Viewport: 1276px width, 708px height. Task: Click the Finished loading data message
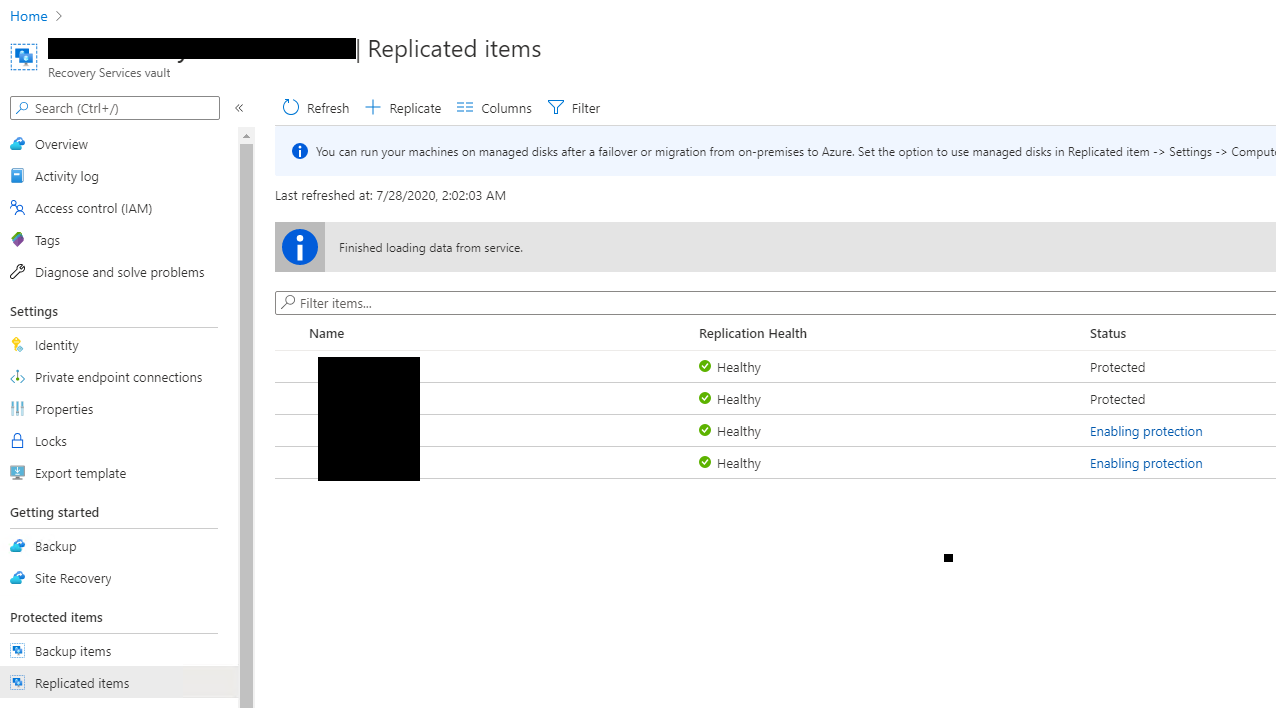click(x=431, y=248)
